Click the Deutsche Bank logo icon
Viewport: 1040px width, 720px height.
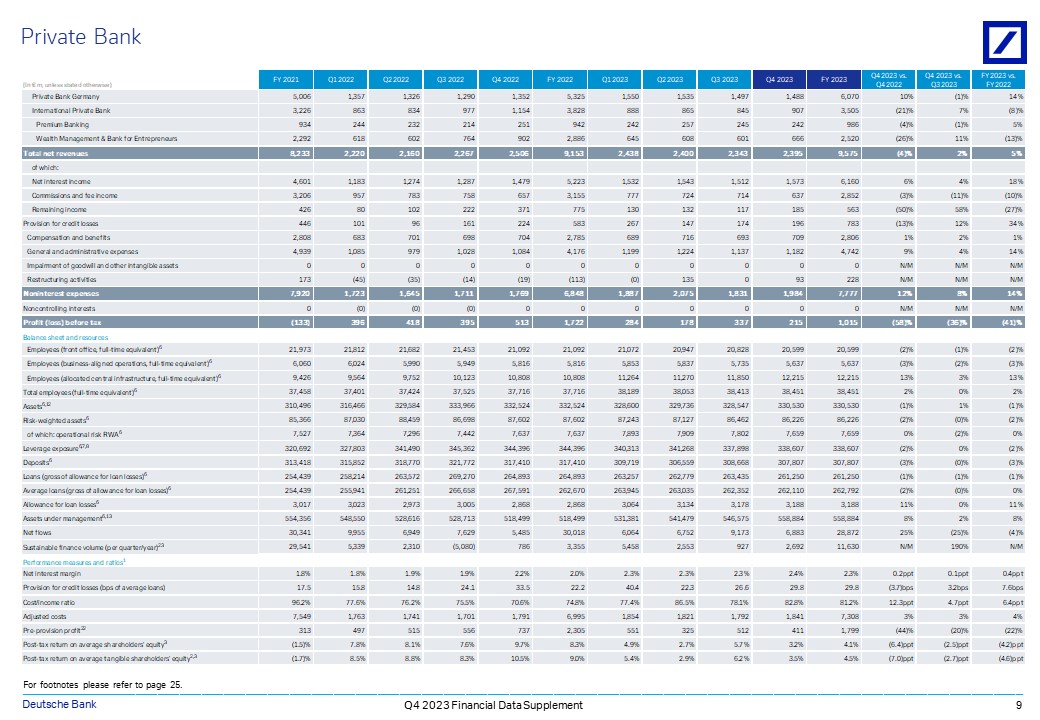(1004, 42)
